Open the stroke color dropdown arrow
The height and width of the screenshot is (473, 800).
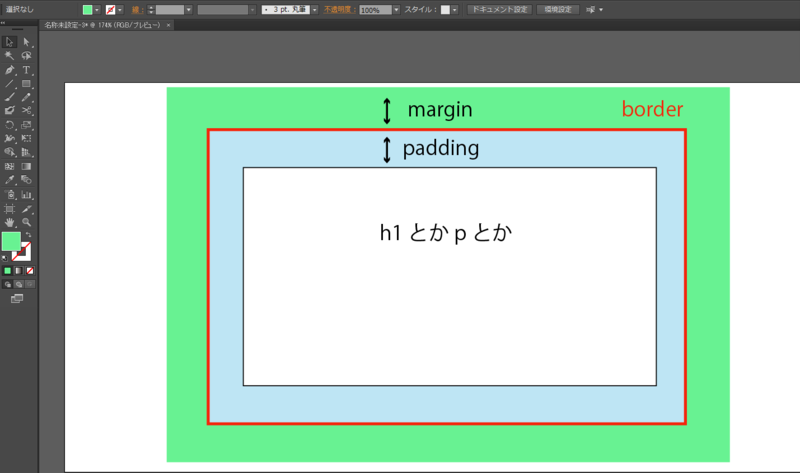point(120,10)
